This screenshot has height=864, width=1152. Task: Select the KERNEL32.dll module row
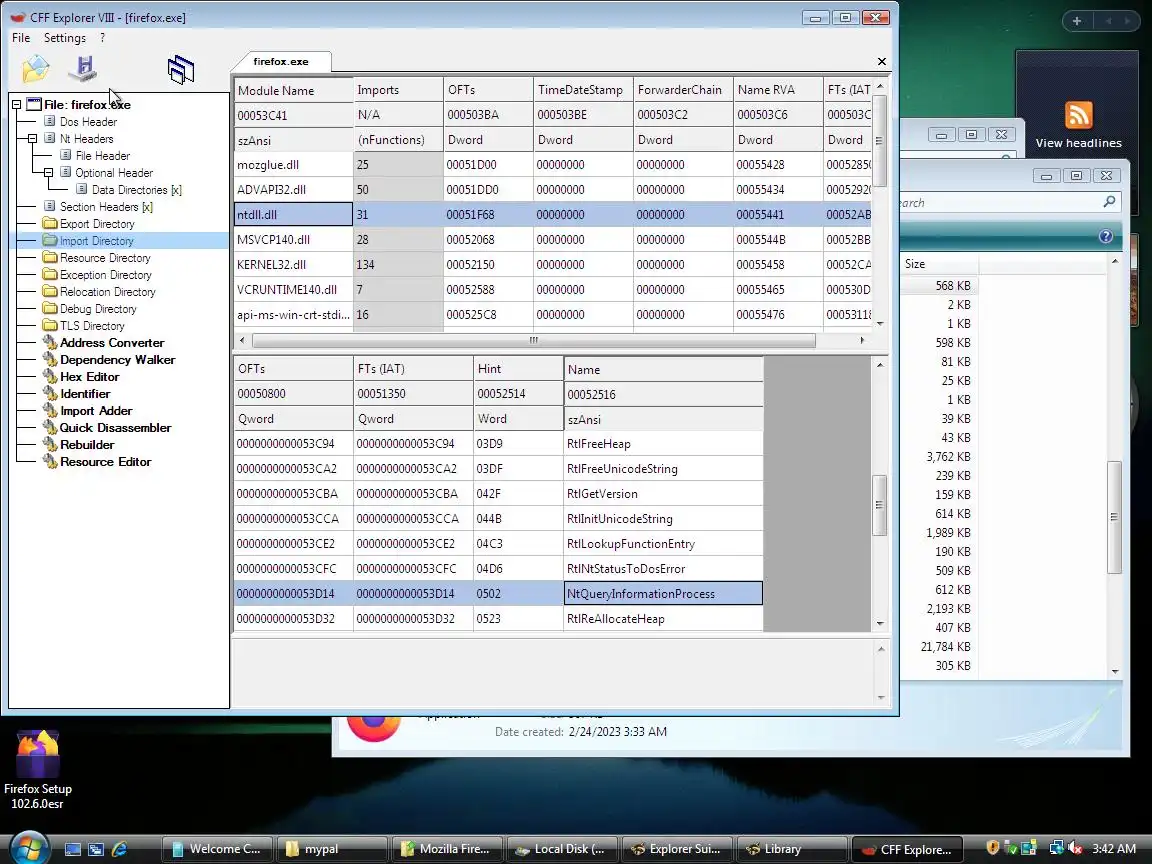tap(551, 264)
